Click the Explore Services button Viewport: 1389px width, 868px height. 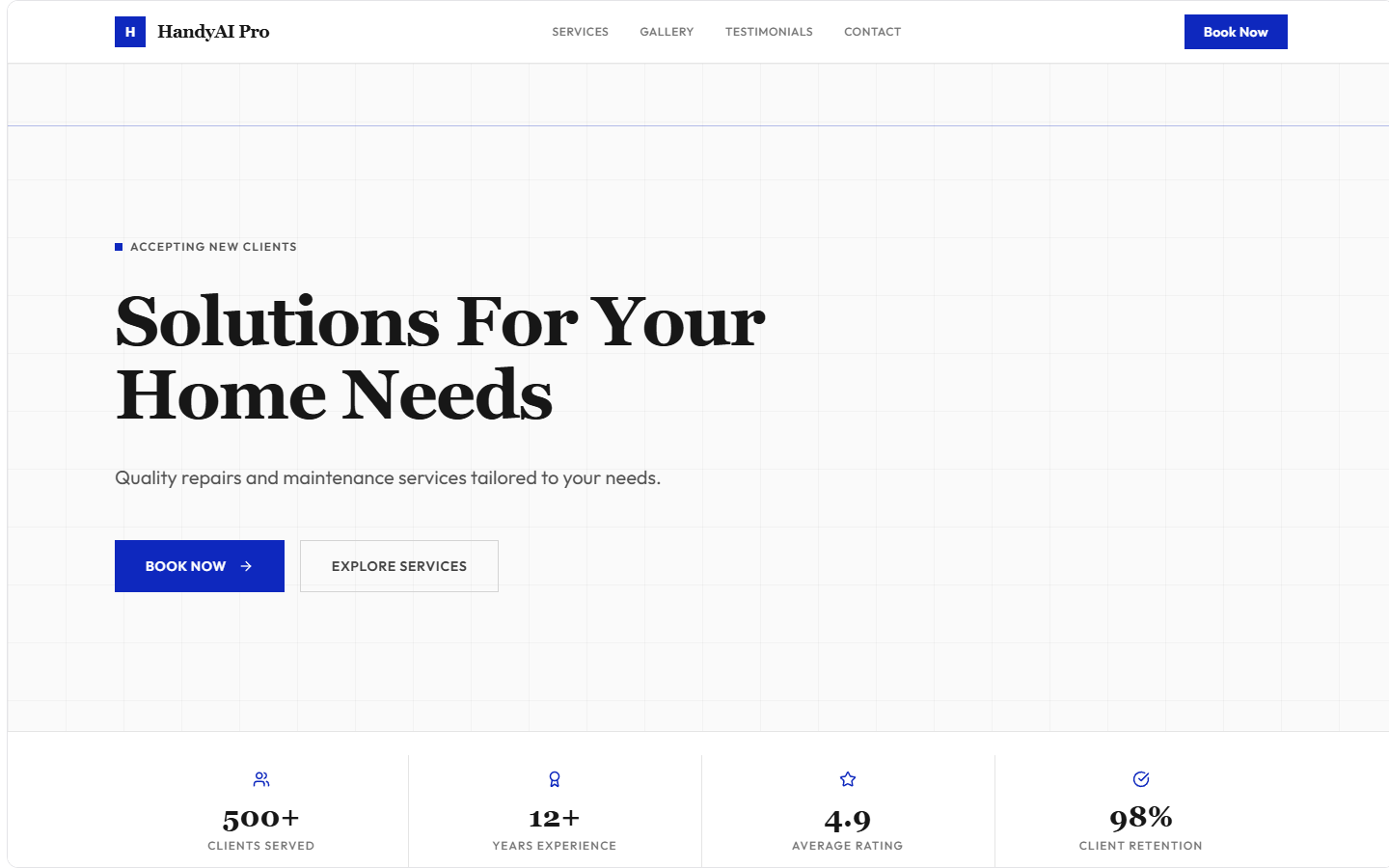399,566
